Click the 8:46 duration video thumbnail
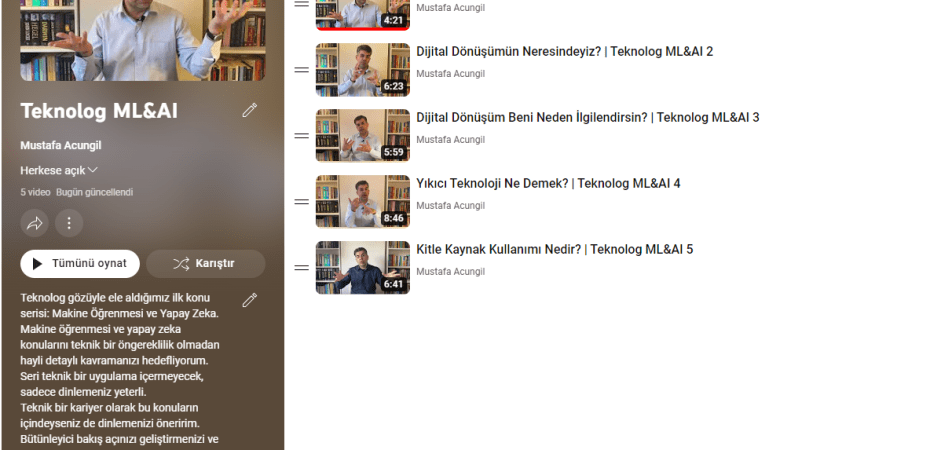930x450 pixels. pos(362,202)
